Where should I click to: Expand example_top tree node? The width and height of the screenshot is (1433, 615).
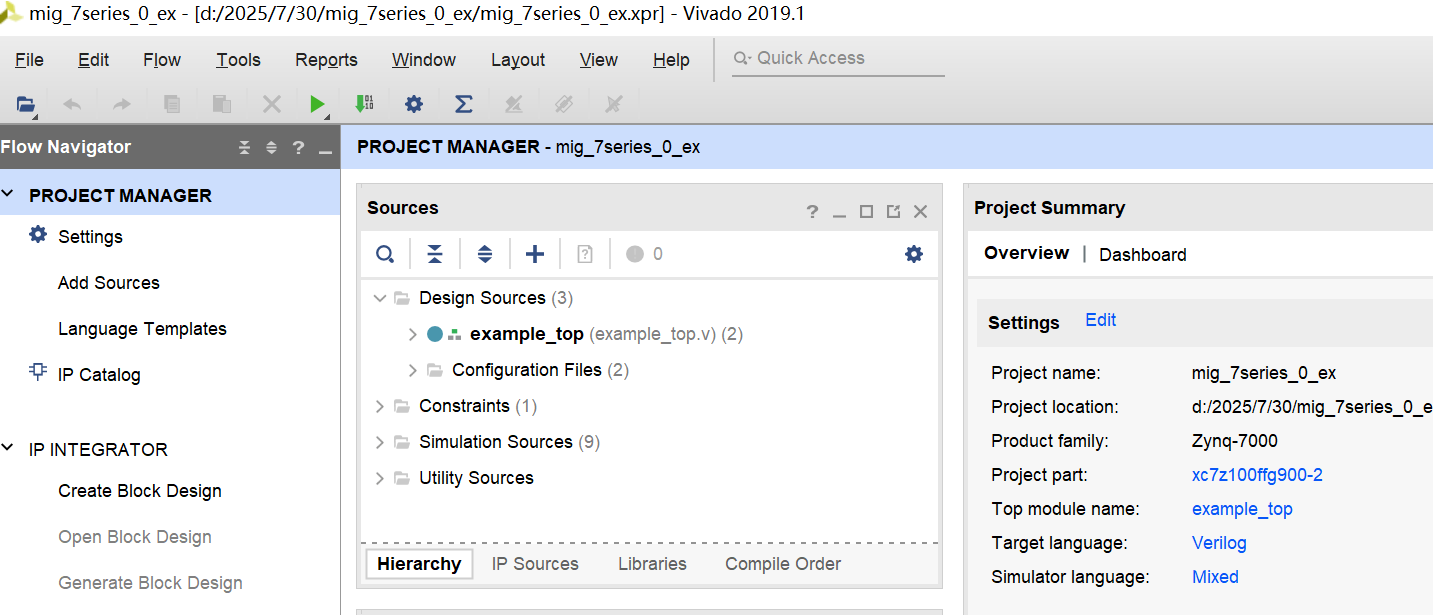[x=412, y=334]
